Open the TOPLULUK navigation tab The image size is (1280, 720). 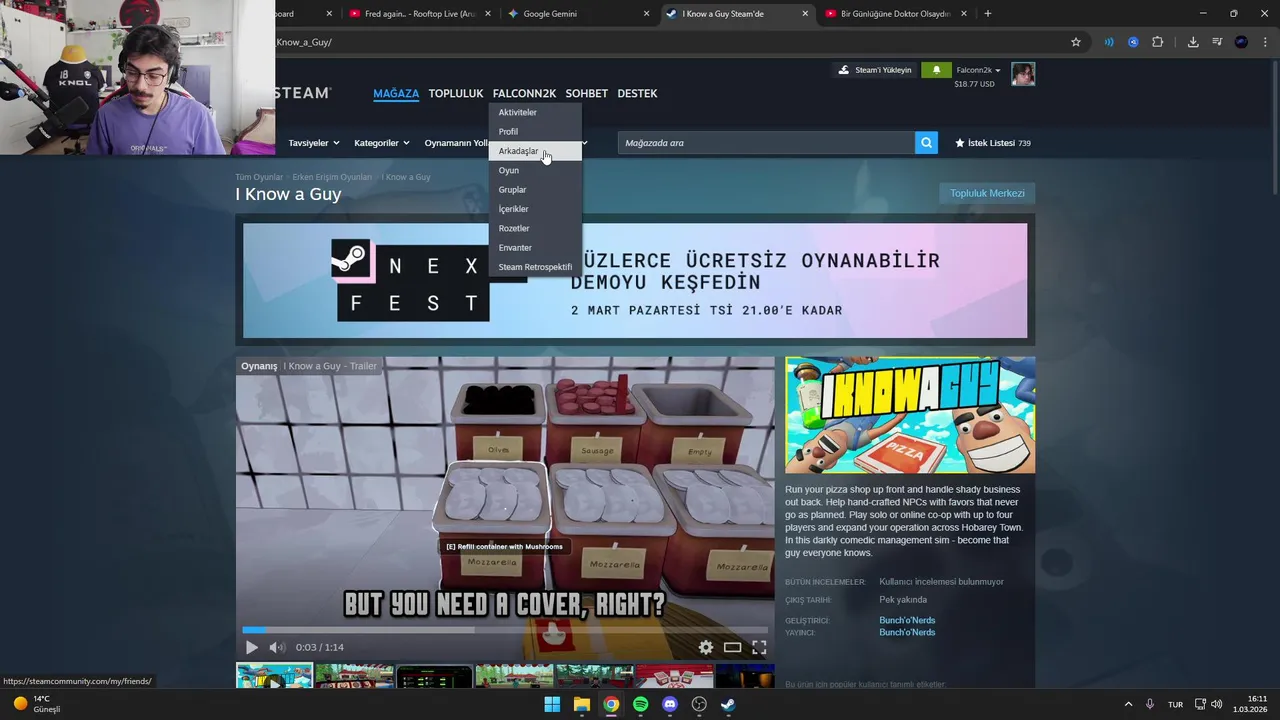coord(456,94)
